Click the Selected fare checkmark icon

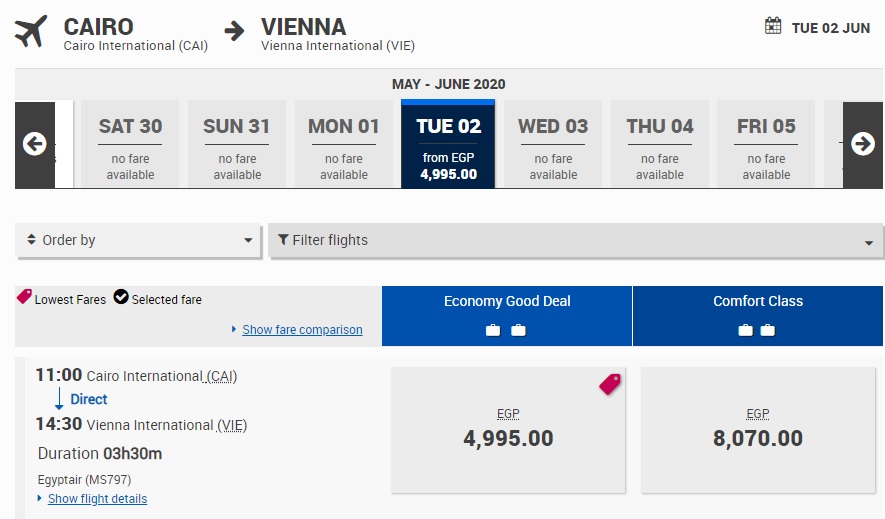pos(121,297)
